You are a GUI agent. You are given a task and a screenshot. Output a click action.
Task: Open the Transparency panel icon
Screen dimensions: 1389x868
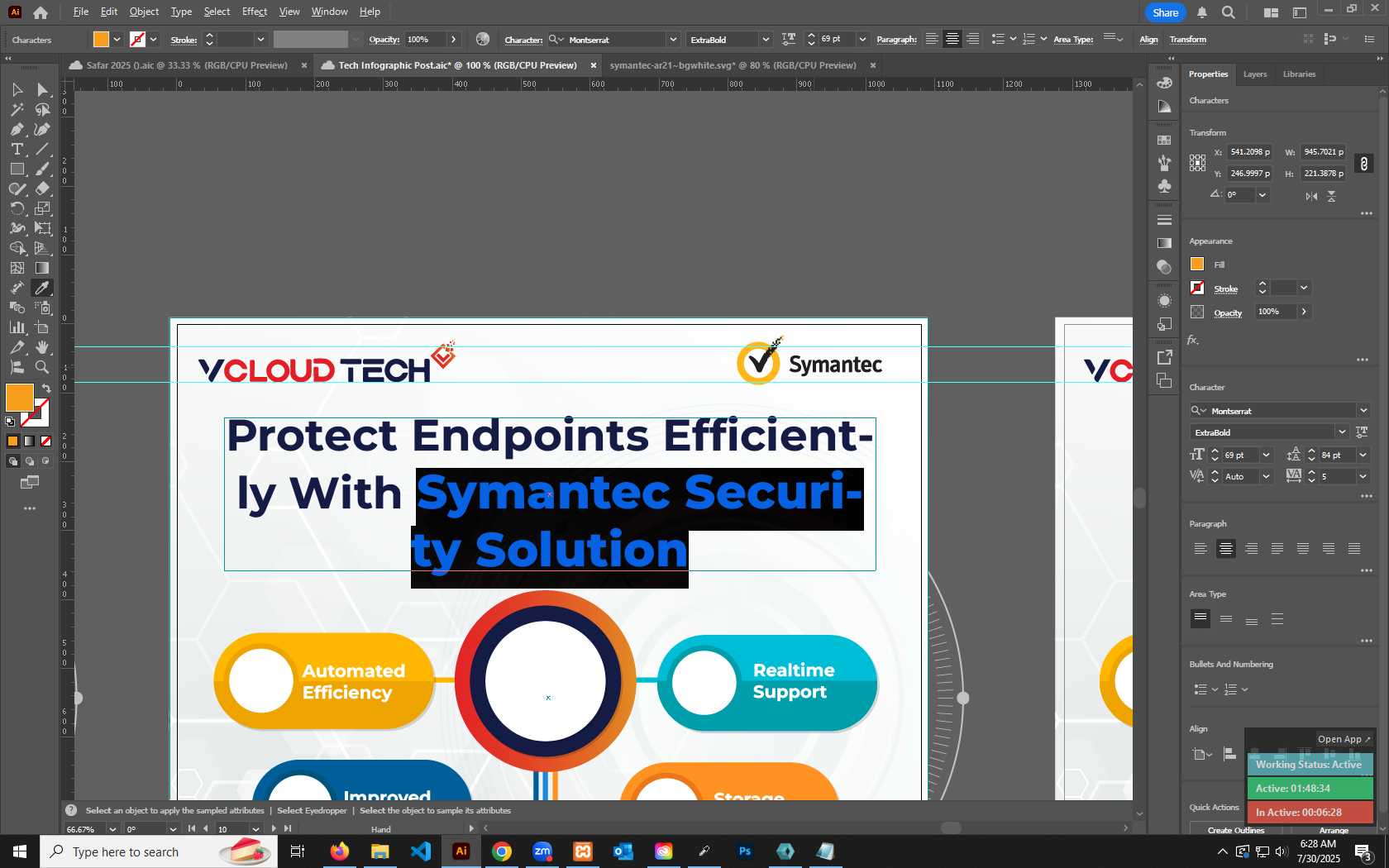1164,266
